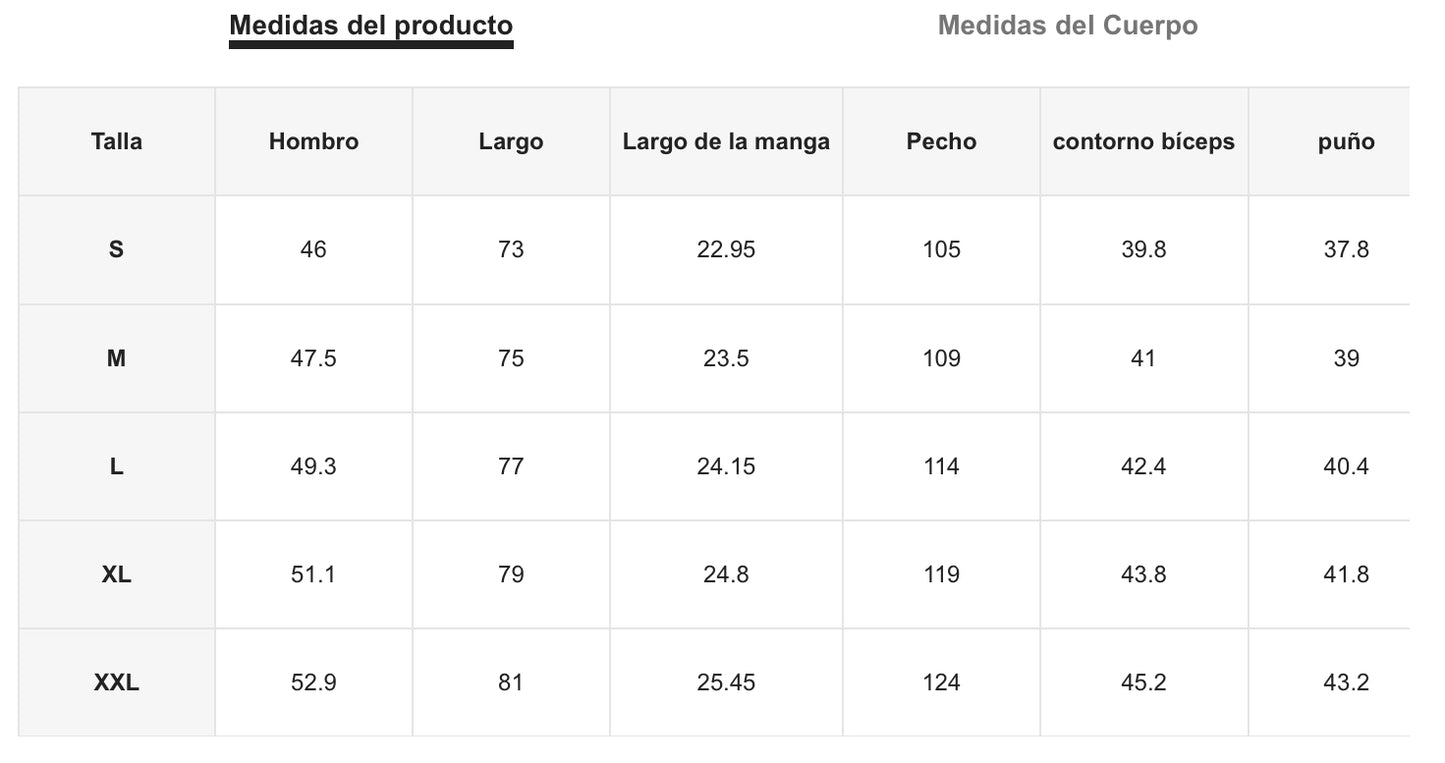Click the Largo de la manga header
Screen dimensions: 1445x763
click(726, 142)
